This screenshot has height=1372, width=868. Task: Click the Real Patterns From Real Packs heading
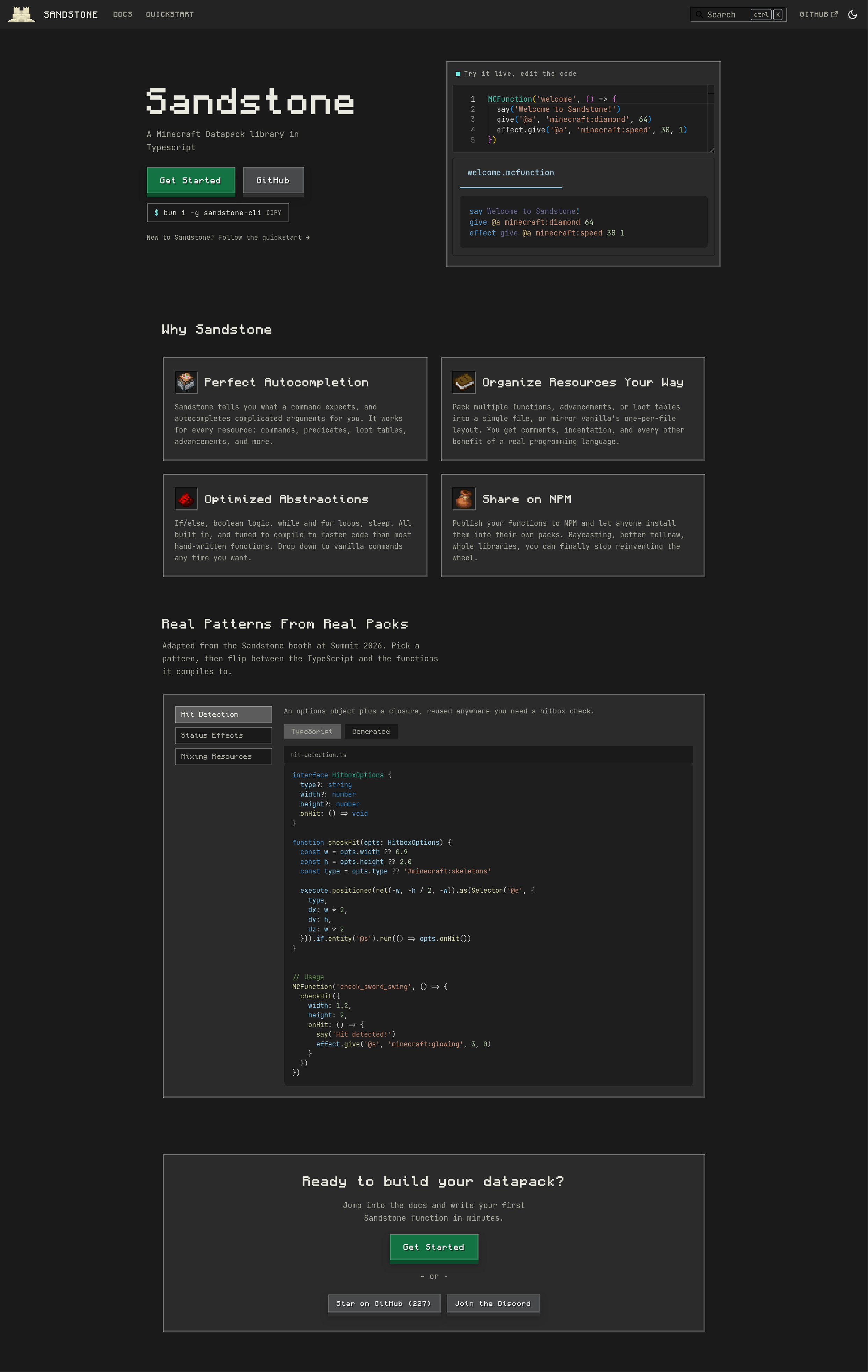pos(285,624)
